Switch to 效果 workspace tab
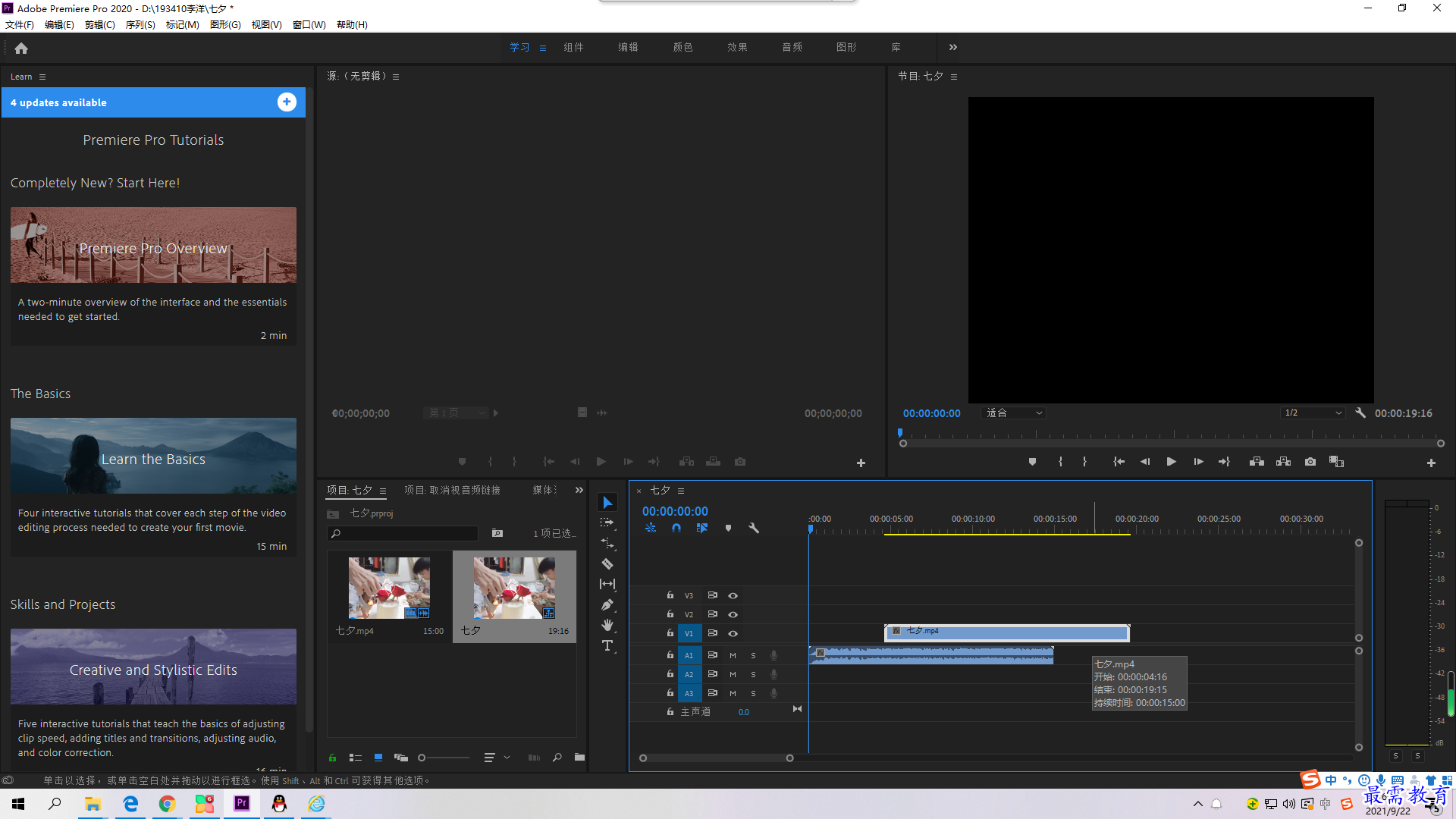The image size is (1456, 819). tap(737, 47)
